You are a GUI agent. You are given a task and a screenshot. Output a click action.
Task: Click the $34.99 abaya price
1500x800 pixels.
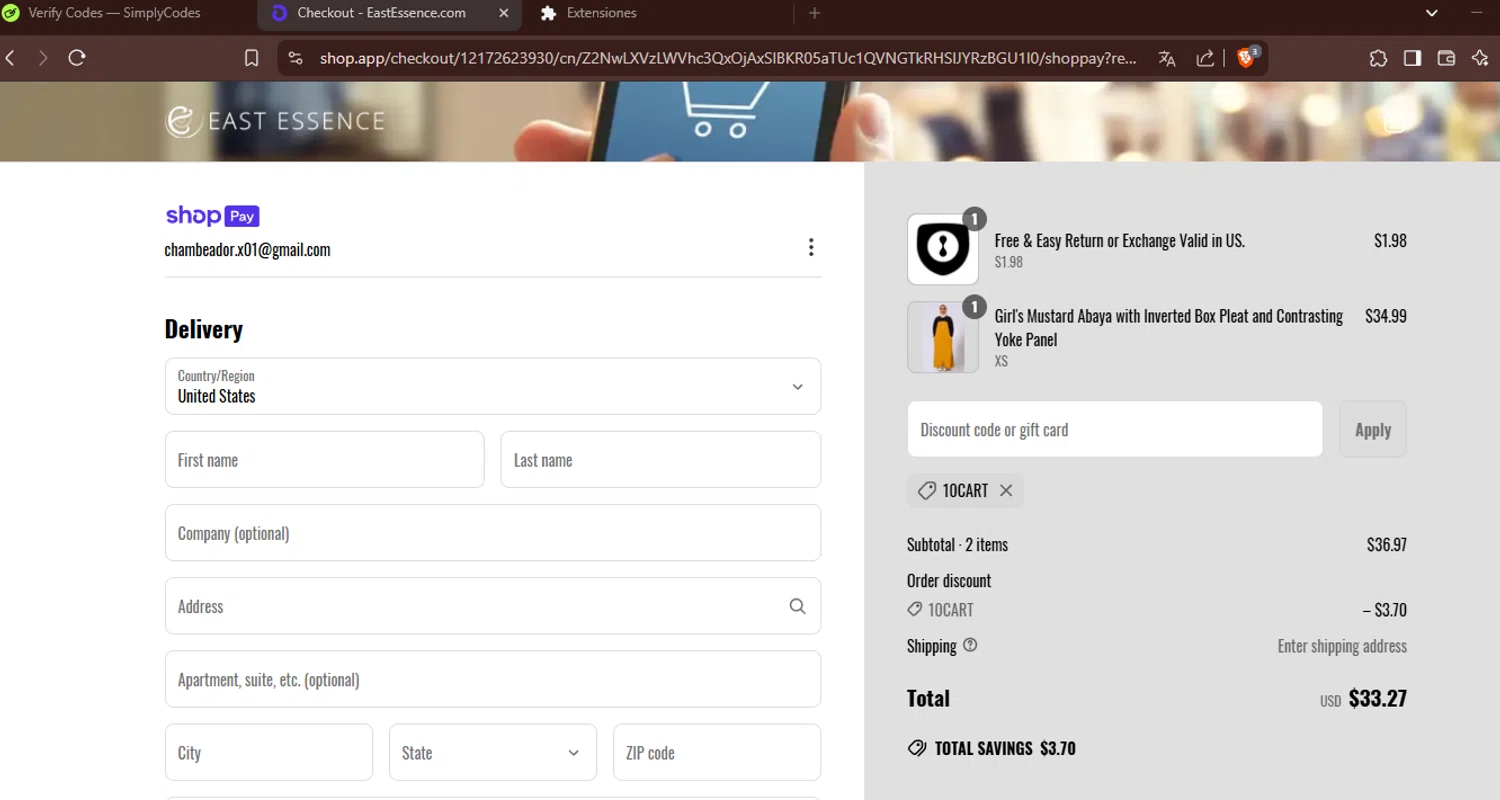click(x=1386, y=316)
